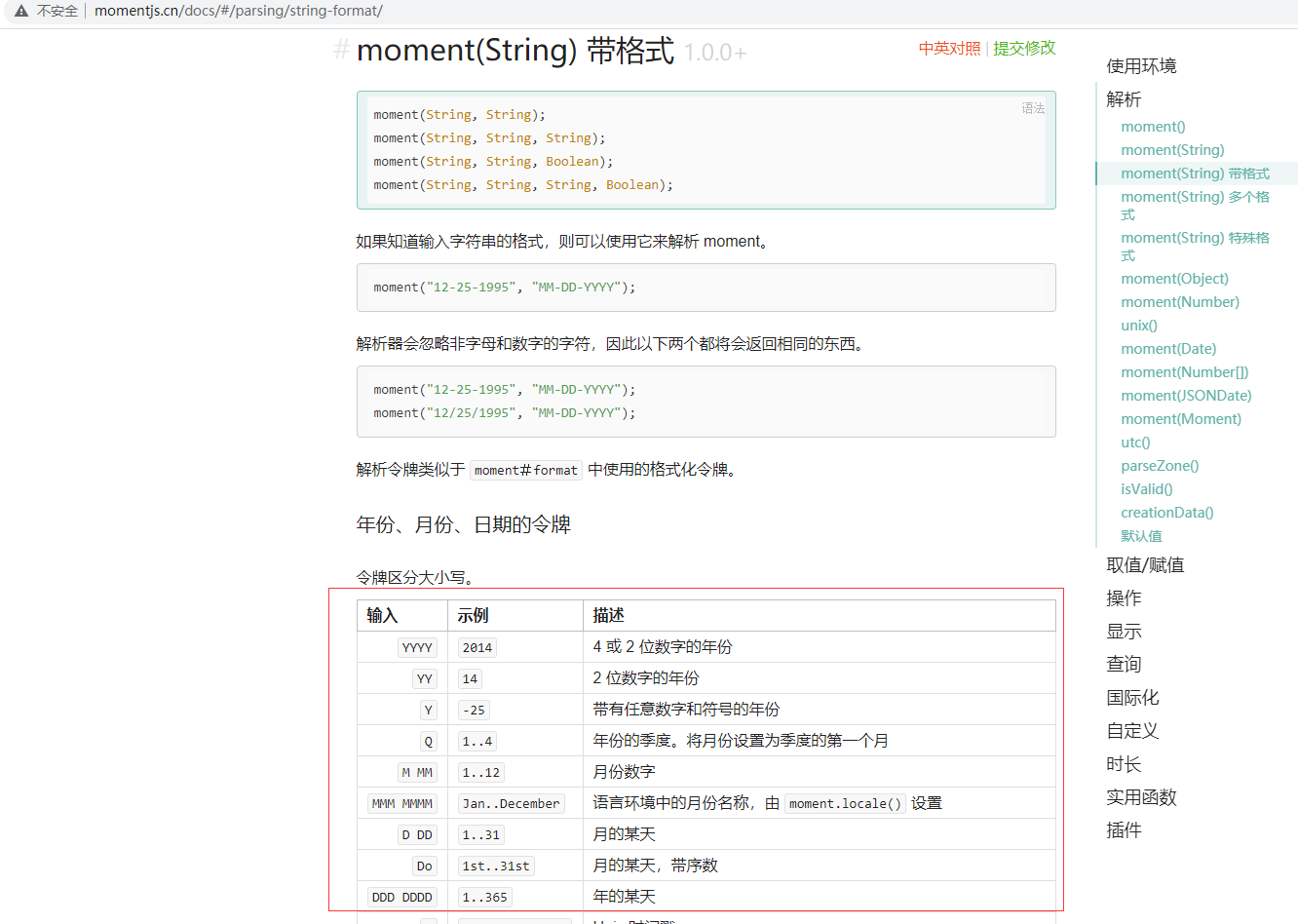Viewport: 1298px width, 924px height.
Task: Open moment(Number[]) sidebar link
Action: click(x=1184, y=372)
